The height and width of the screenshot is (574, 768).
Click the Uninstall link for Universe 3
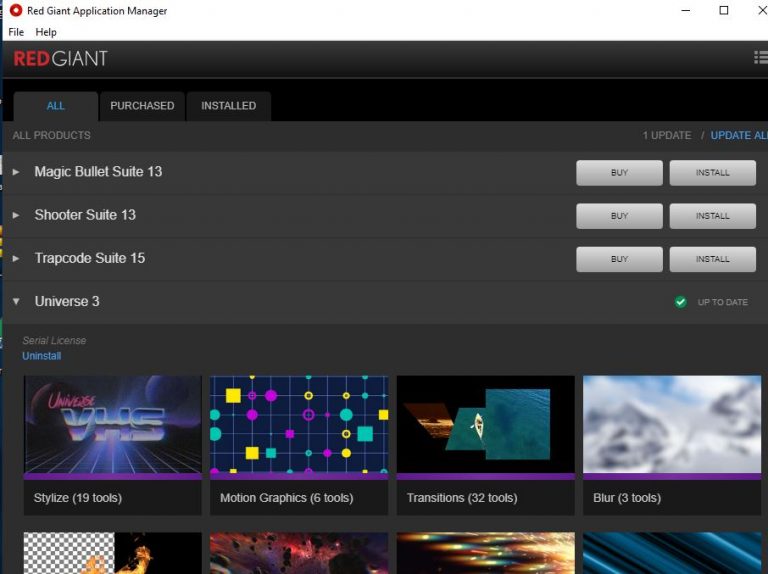42,356
